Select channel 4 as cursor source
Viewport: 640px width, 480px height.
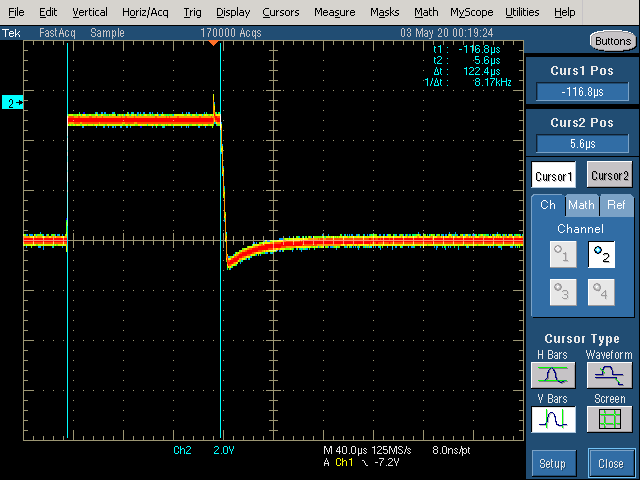pos(601,292)
